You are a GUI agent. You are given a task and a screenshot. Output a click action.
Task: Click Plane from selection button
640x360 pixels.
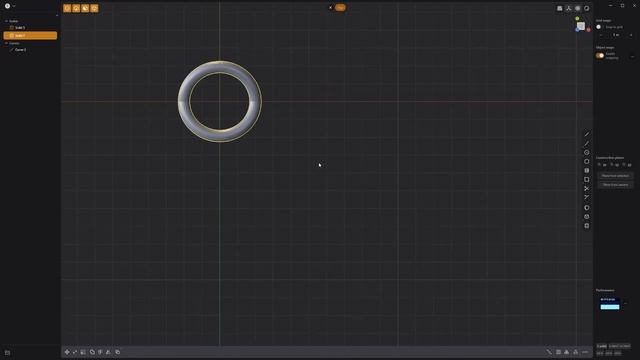[615, 176]
